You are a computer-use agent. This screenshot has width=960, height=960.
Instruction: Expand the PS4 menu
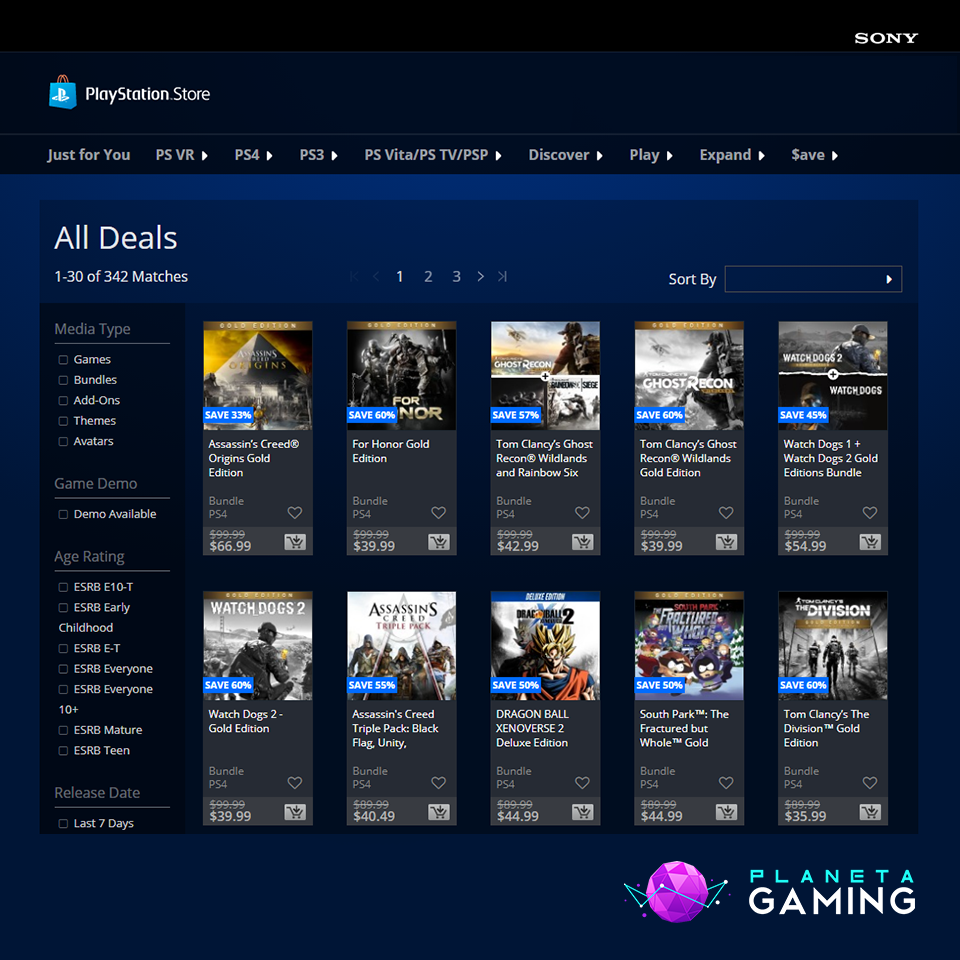253,155
